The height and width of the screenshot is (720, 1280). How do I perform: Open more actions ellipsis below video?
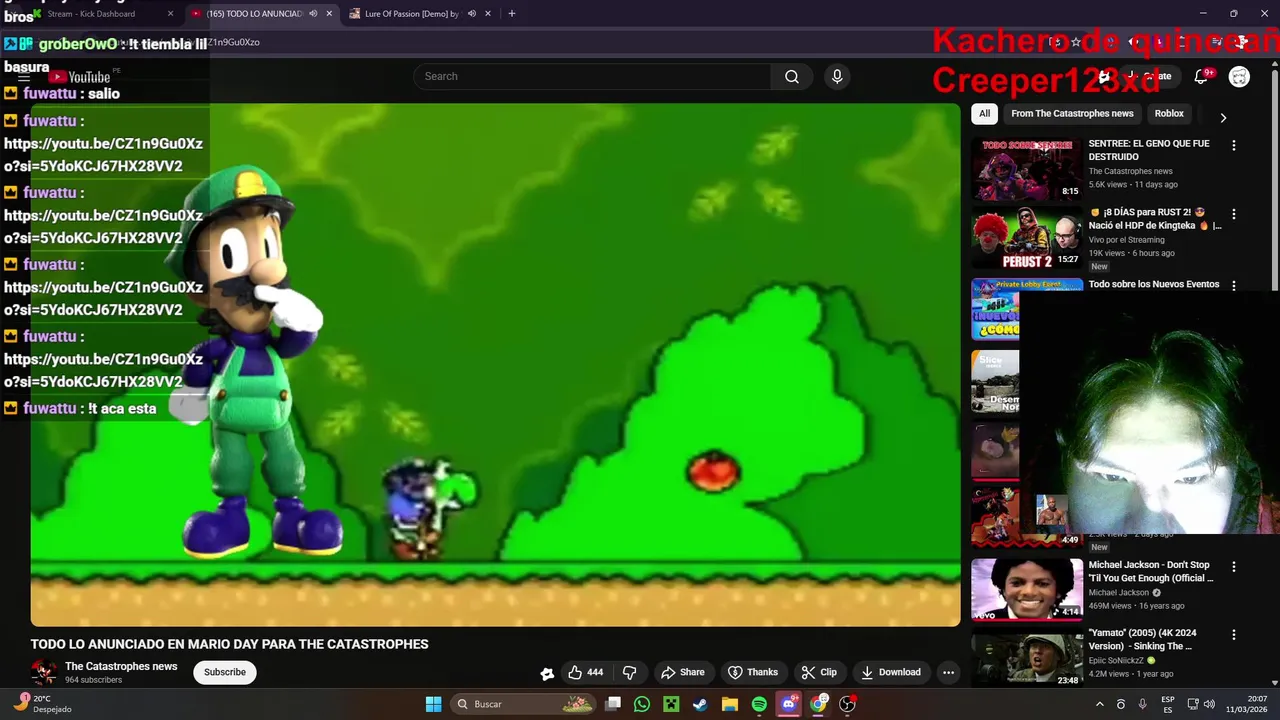[x=948, y=672]
